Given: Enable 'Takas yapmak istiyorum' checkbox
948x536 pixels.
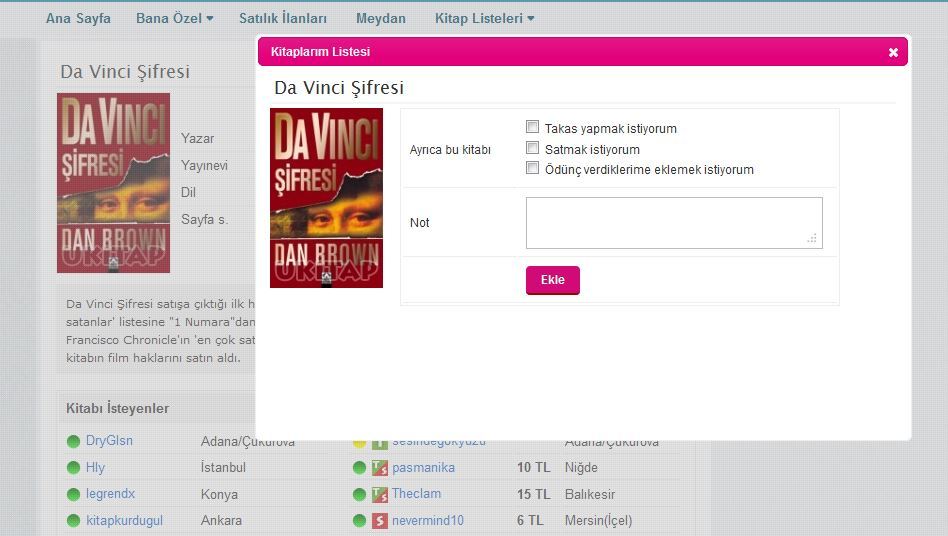Looking at the screenshot, I should point(533,128).
